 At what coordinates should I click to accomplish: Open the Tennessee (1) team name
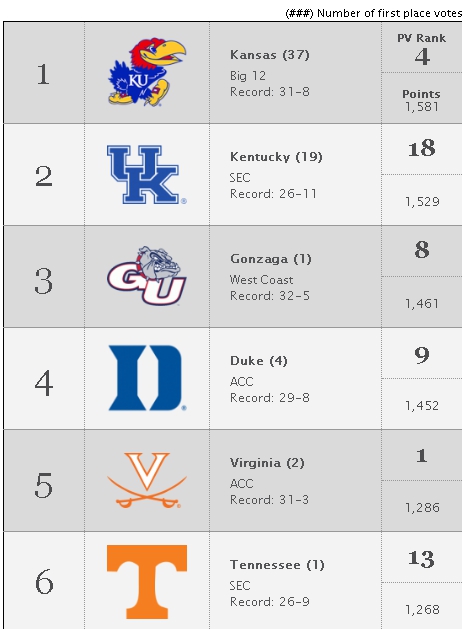click(x=277, y=565)
